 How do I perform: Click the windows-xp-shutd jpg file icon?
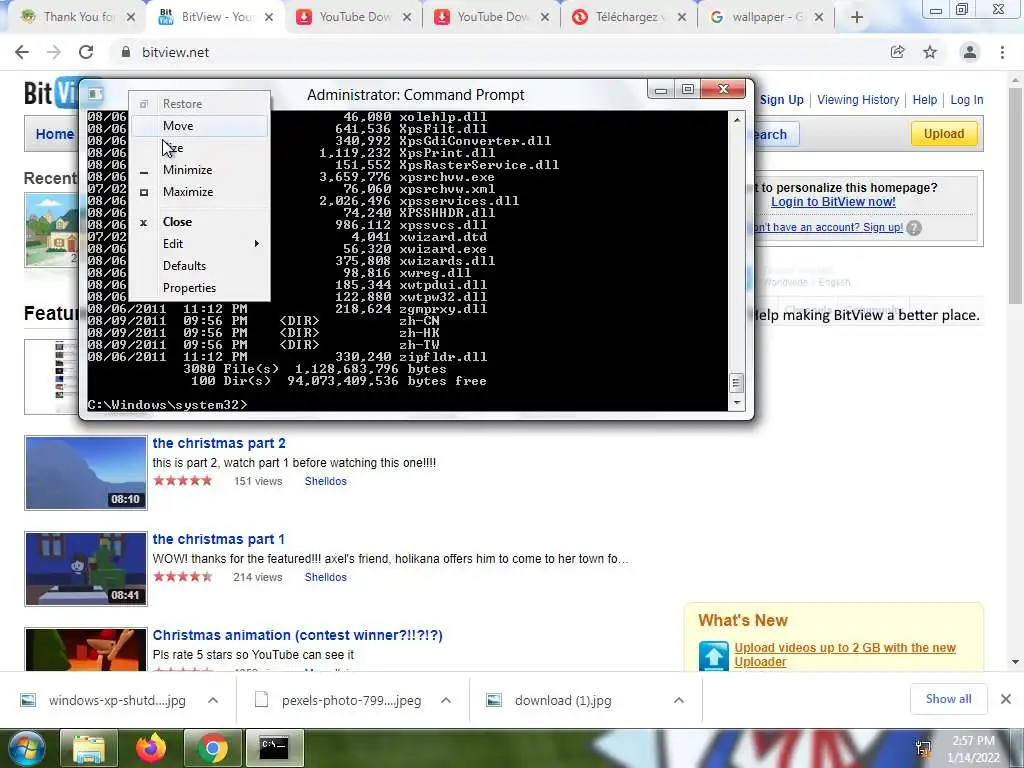click(27, 700)
